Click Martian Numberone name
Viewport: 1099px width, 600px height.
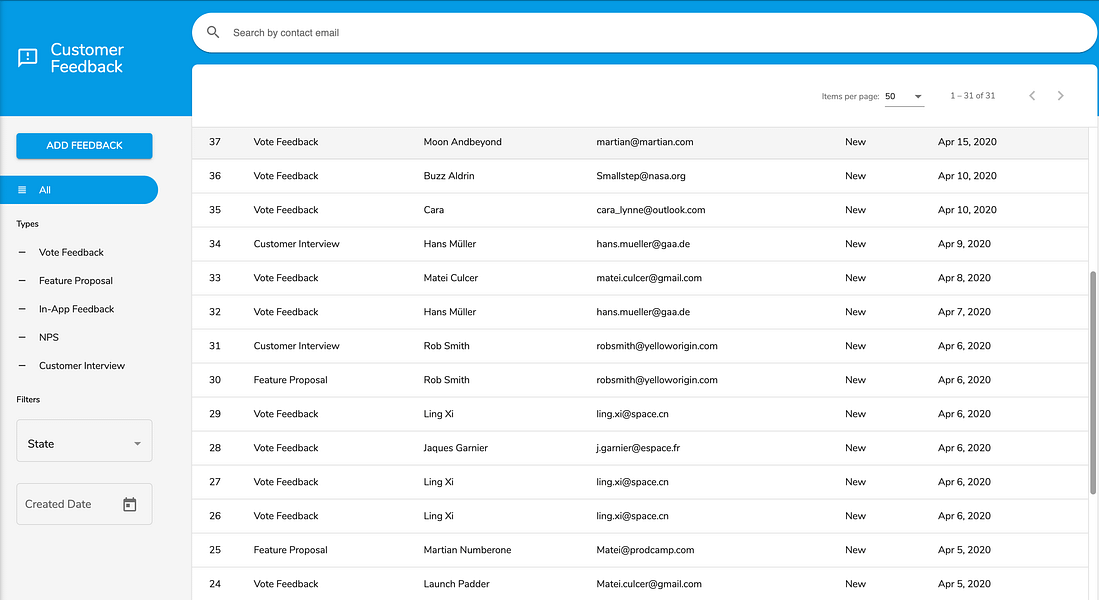coord(467,550)
